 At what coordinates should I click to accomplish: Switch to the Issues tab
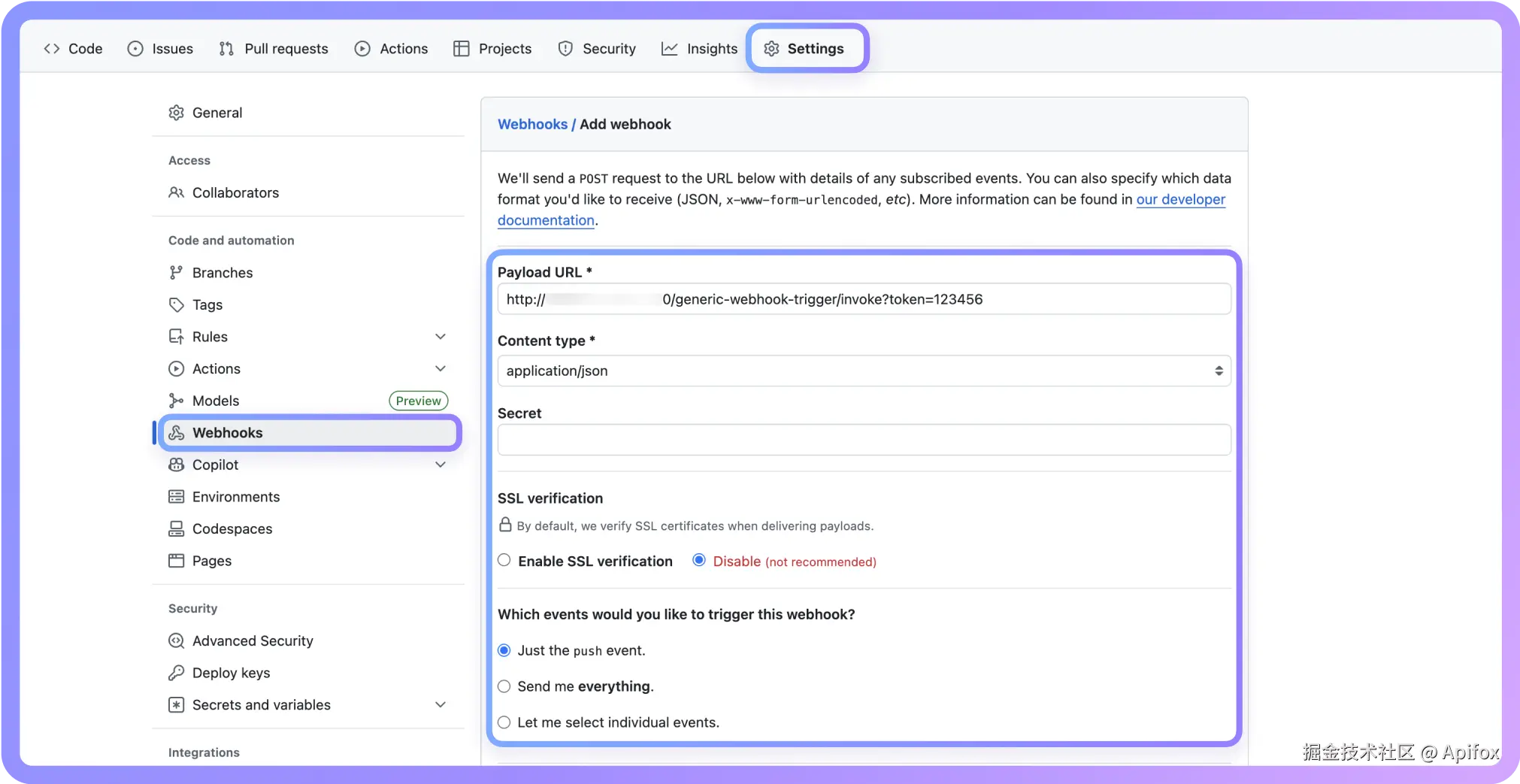tap(160, 49)
